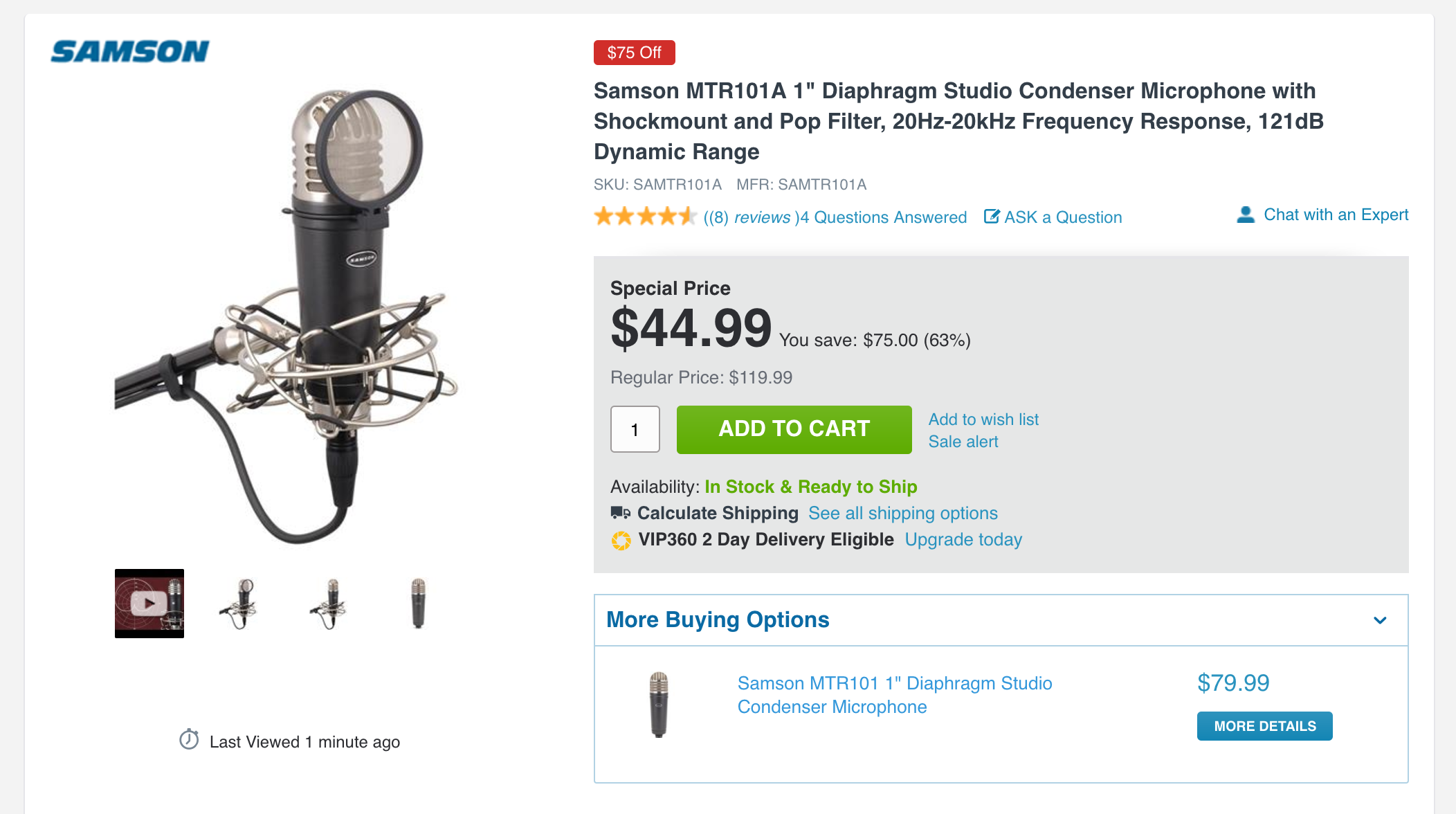Click the quantity input field
Image resolution: width=1456 pixels, height=814 pixels.
635,429
